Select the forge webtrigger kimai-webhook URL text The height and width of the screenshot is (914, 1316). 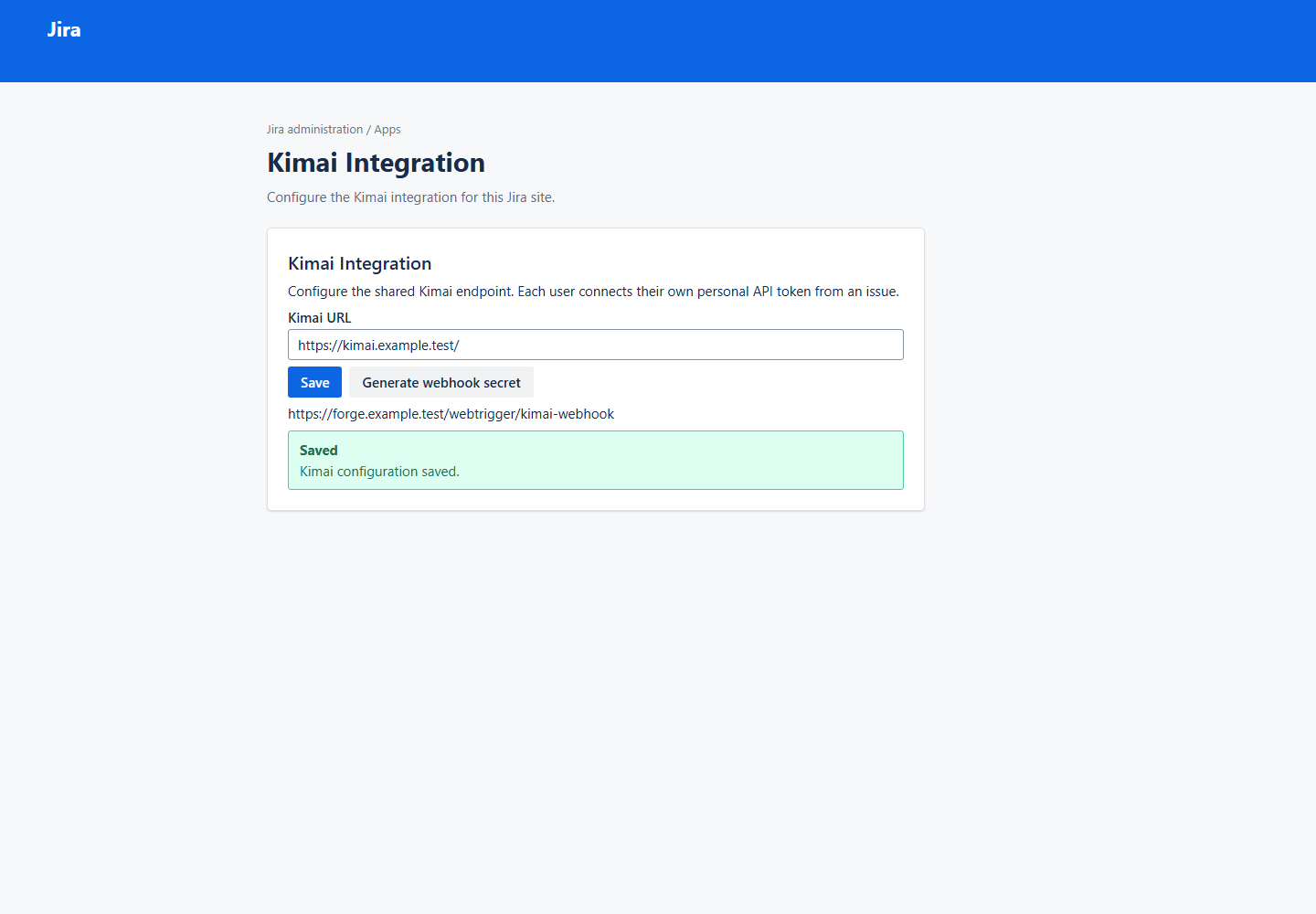click(451, 414)
